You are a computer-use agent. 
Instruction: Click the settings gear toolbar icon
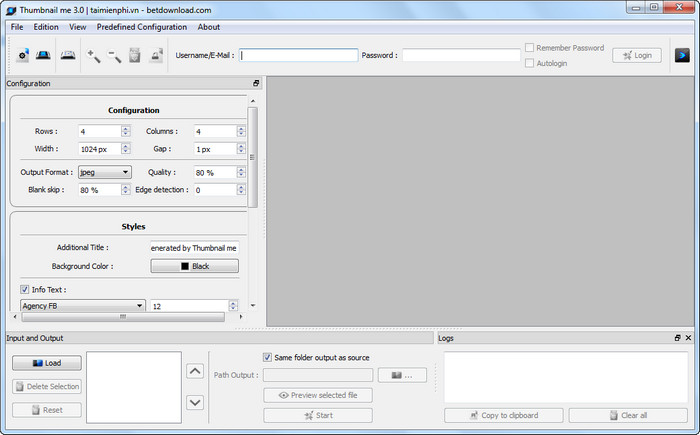tap(22, 56)
